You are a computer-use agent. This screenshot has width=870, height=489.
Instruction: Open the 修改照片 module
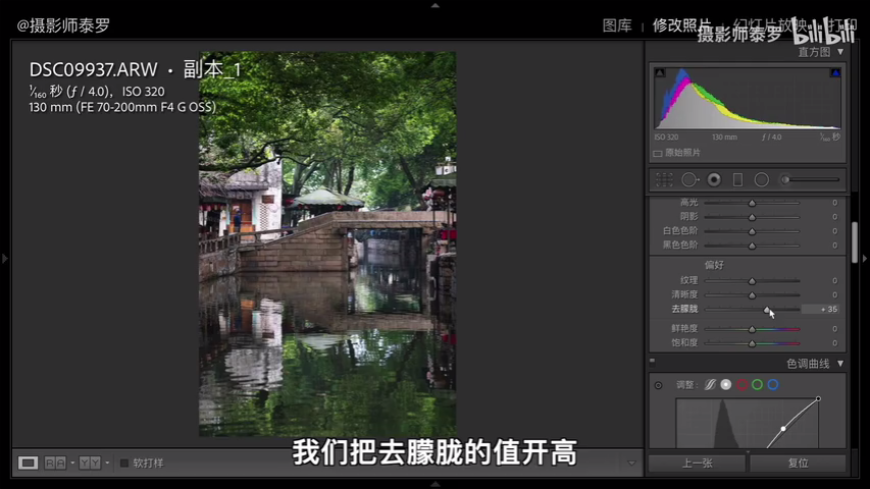(x=681, y=26)
